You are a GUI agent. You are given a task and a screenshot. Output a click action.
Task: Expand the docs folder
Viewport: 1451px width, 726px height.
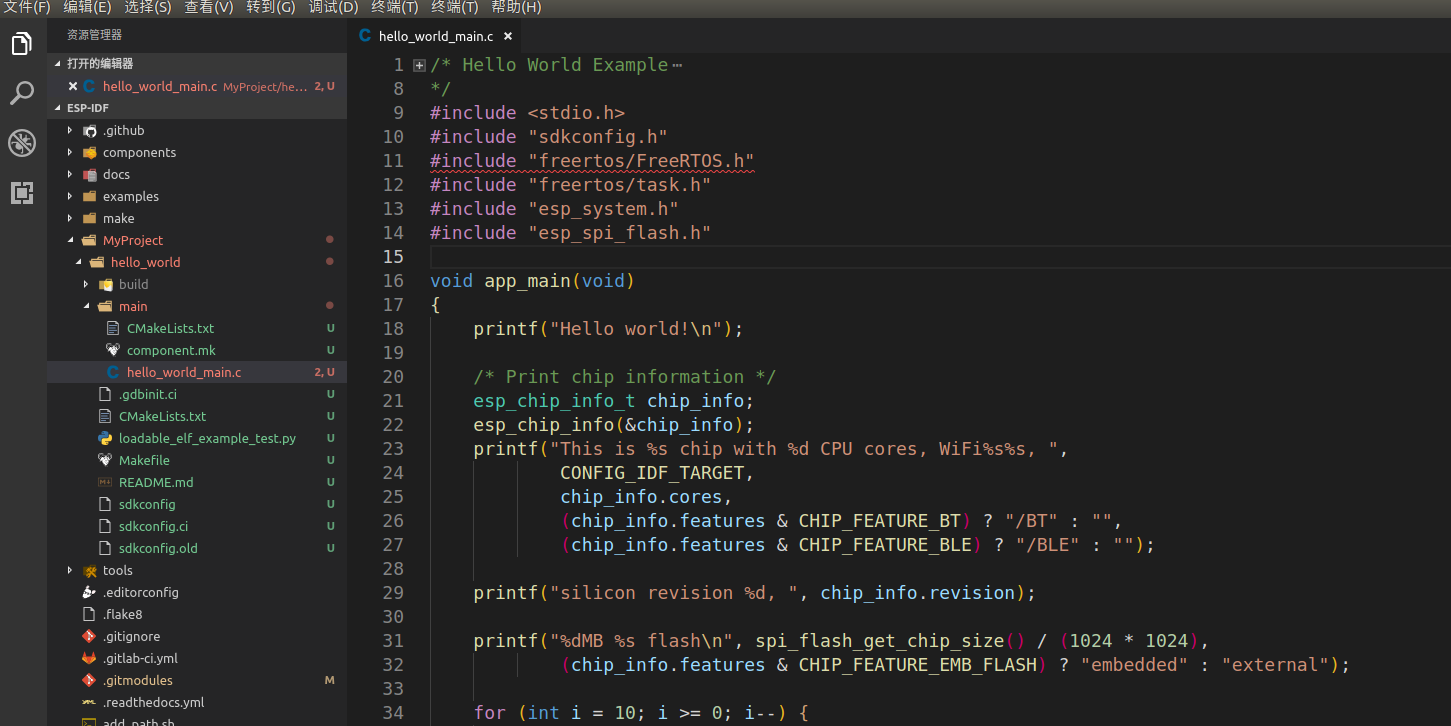pos(70,175)
